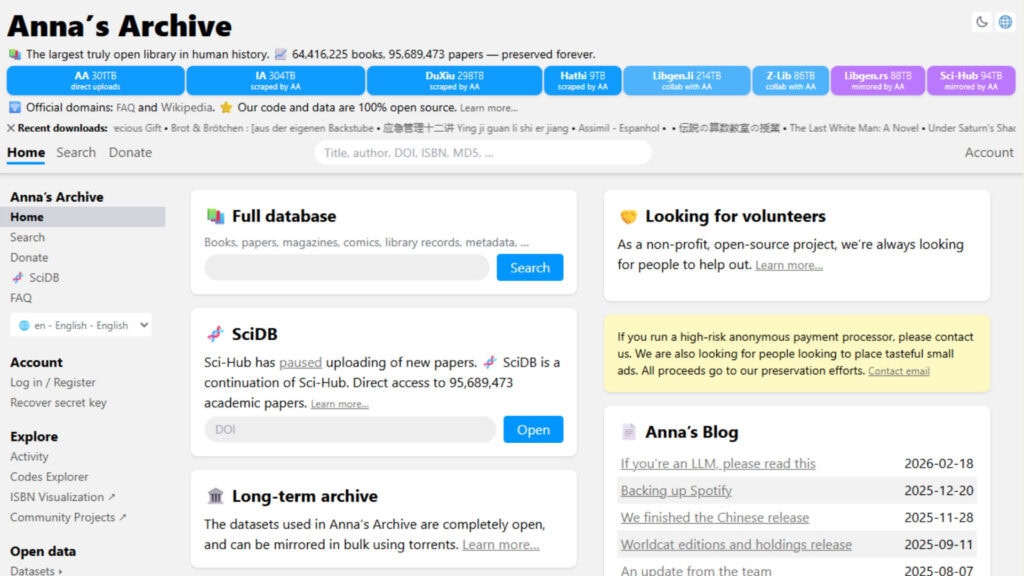Open FAQ from the left sidebar
This screenshot has height=576, width=1024.
click(x=21, y=298)
